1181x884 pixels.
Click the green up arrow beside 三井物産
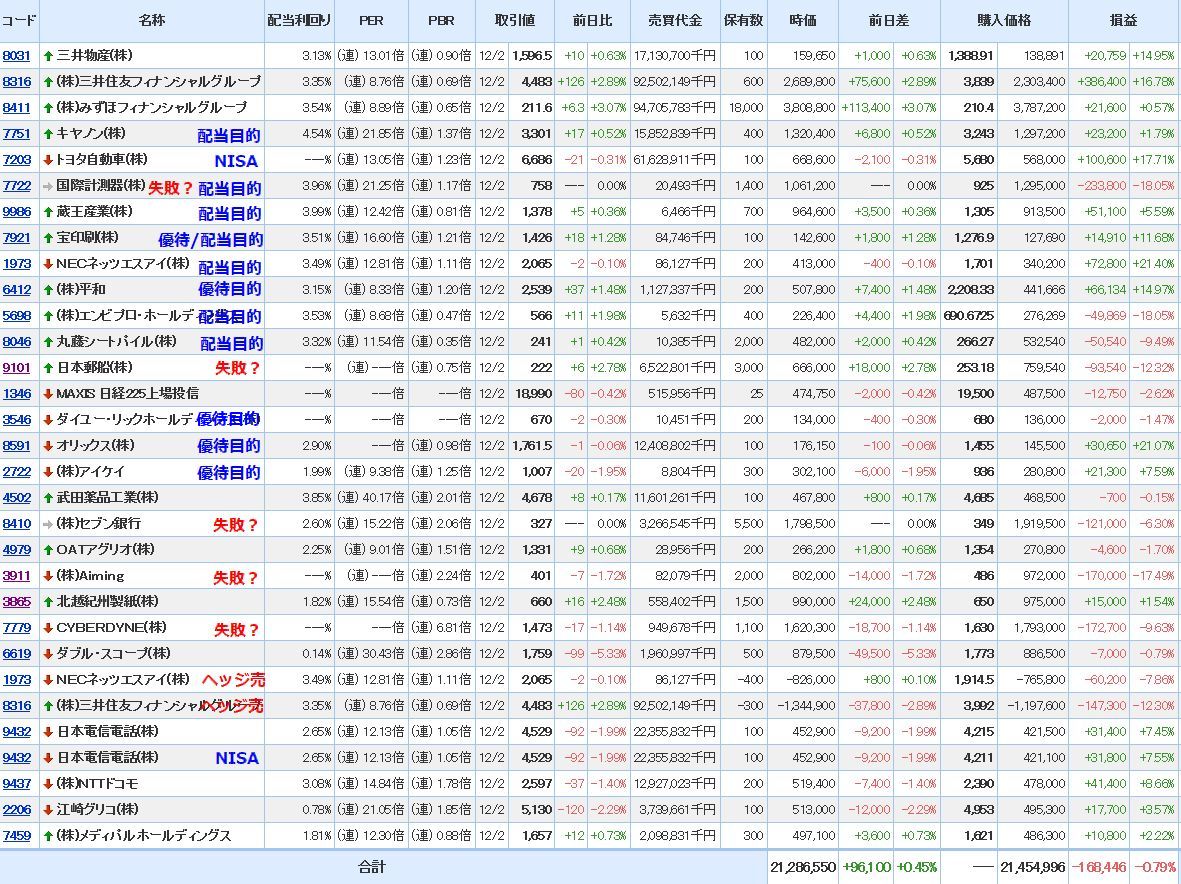pos(48,56)
